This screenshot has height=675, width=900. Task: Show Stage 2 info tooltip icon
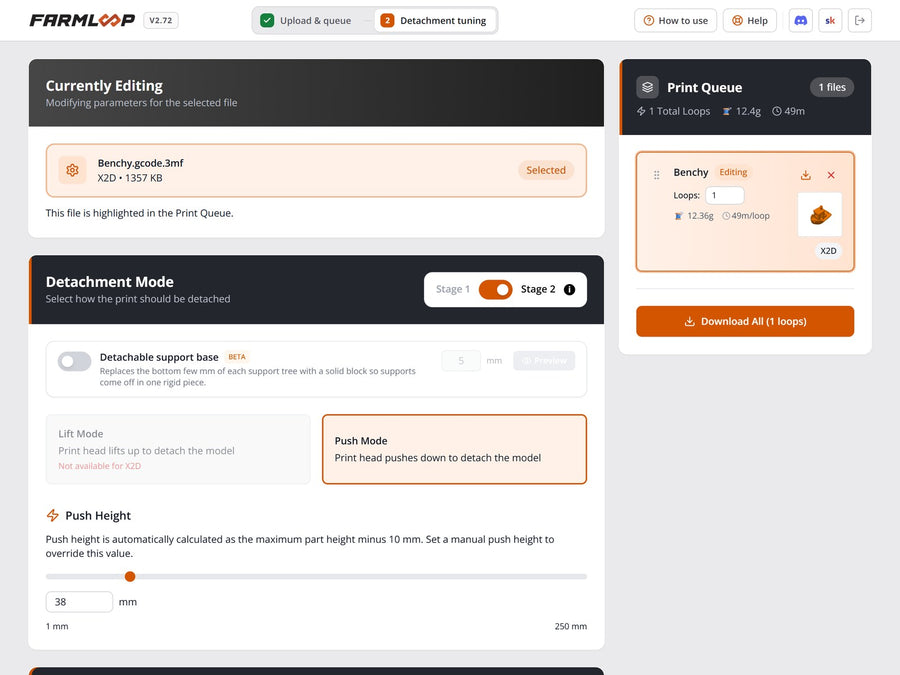(569, 289)
